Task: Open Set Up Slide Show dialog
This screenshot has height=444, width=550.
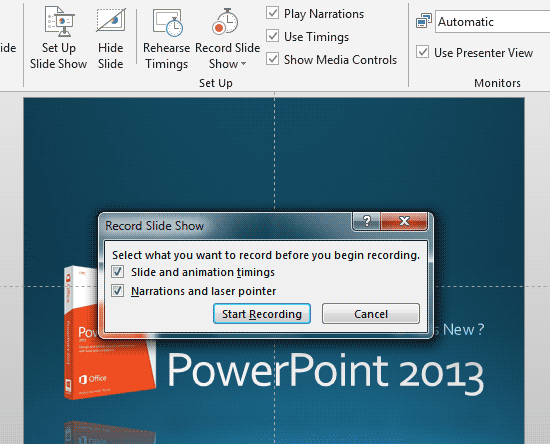Action: [59, 38]
